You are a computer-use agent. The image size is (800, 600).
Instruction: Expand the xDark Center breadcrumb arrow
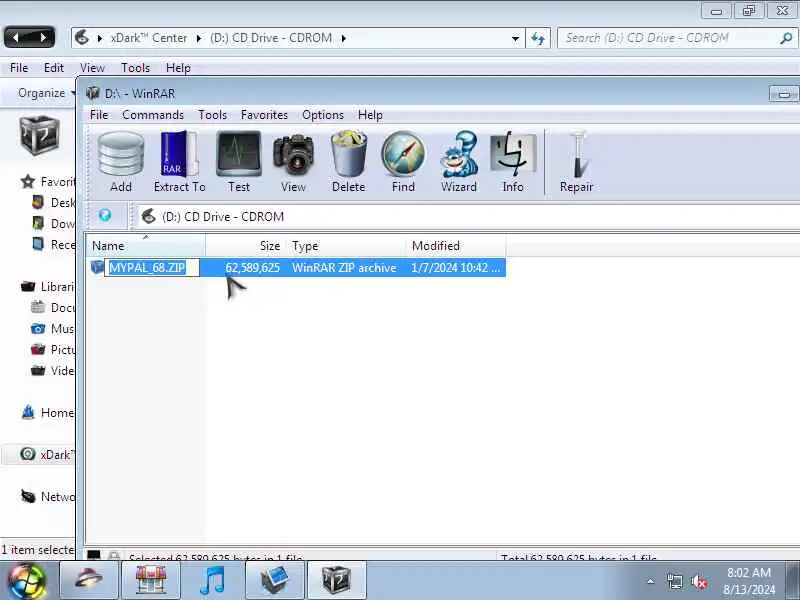pos(198,38)
